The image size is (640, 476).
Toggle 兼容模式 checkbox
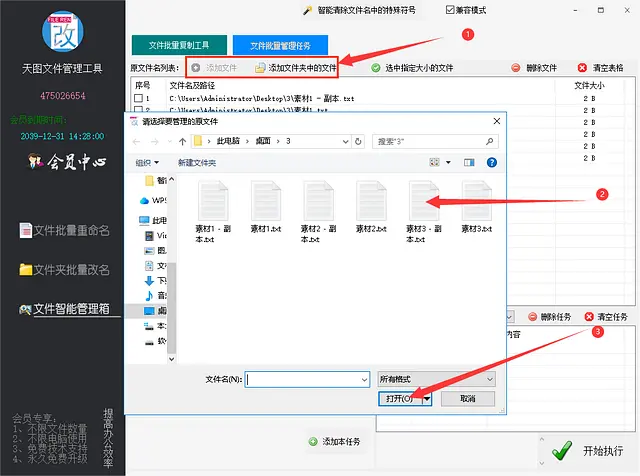click(x=466, y=10)
